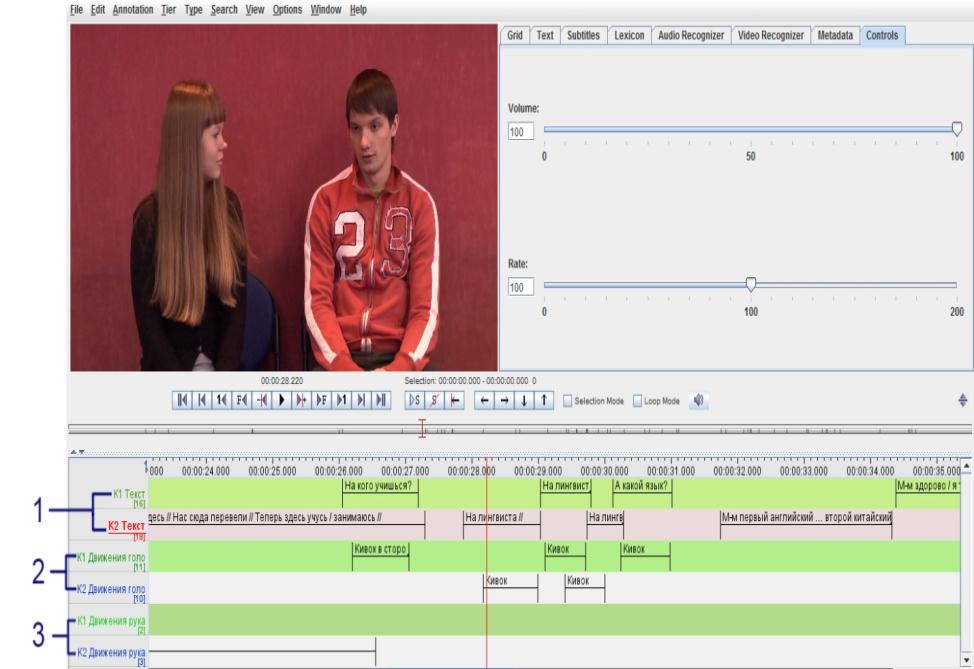This screenshot has width=974, height=669.
Task: Switch to the Audio Recognizer tab
Action: click(x=691, y=35)
